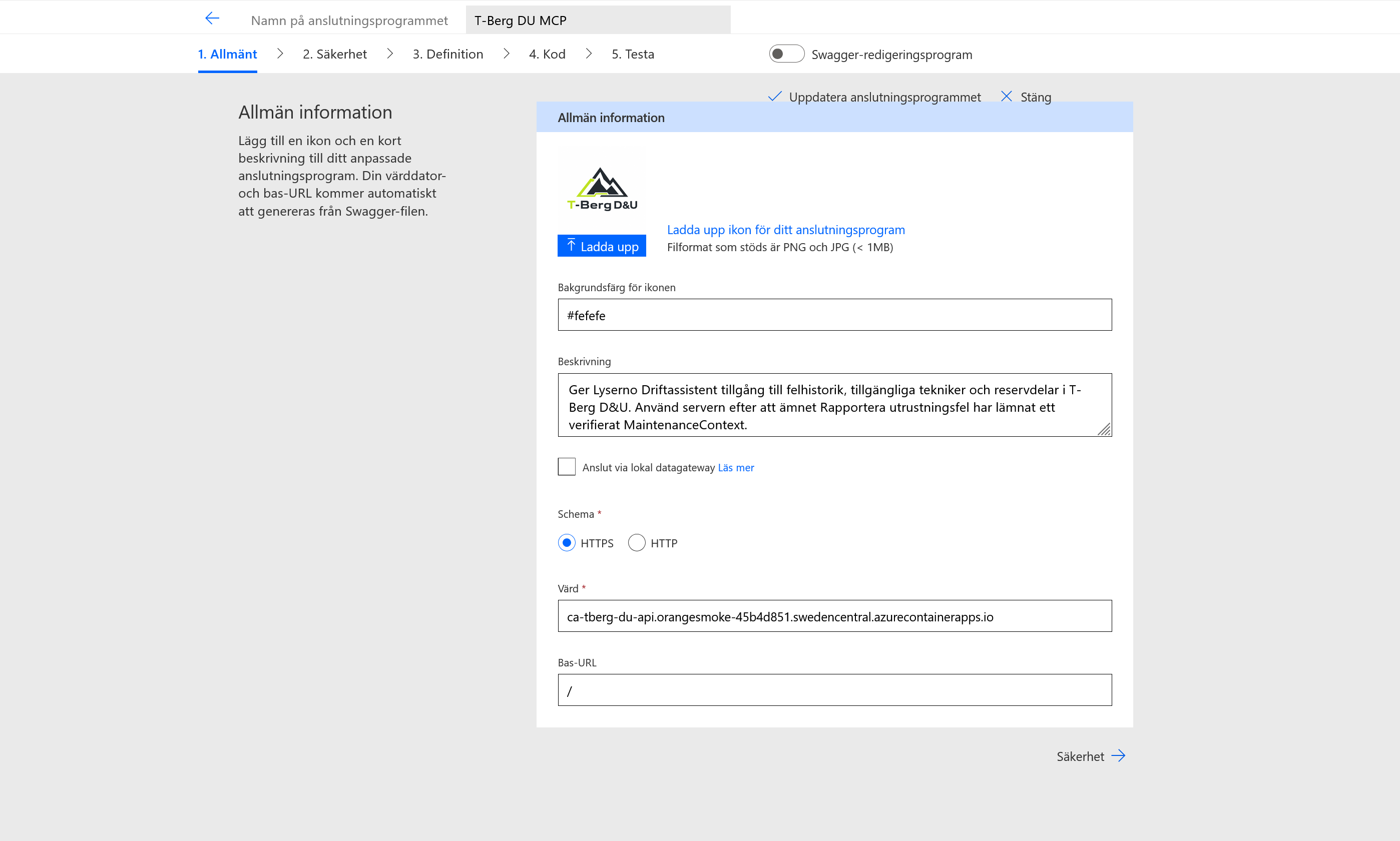
Task: Open Ladda upp ikon för ditt anslutningsprogram link
Action: tap(785, 230)
